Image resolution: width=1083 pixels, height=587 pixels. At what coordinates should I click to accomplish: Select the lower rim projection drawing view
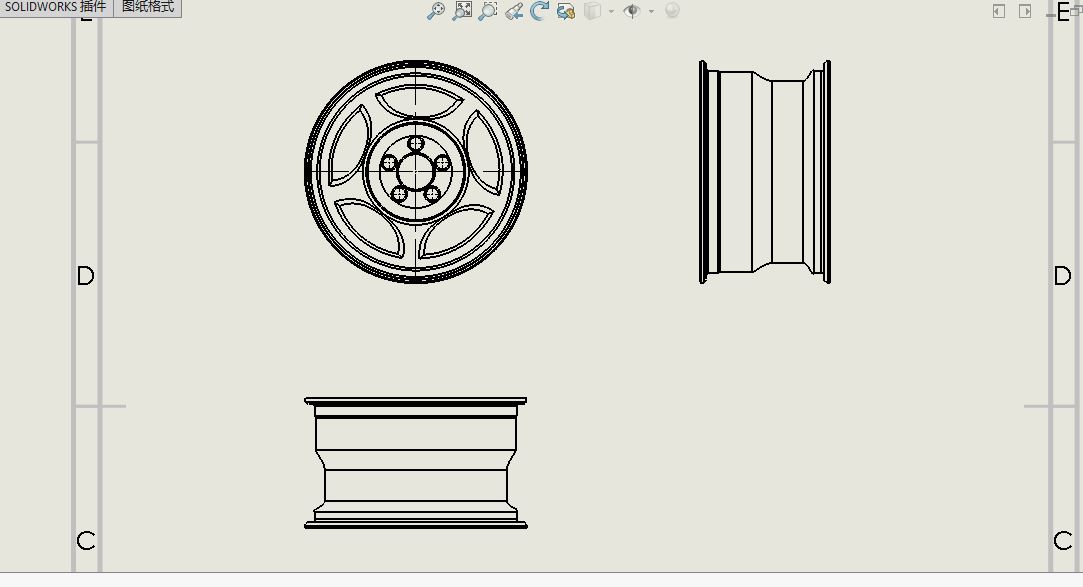[416, 463]
